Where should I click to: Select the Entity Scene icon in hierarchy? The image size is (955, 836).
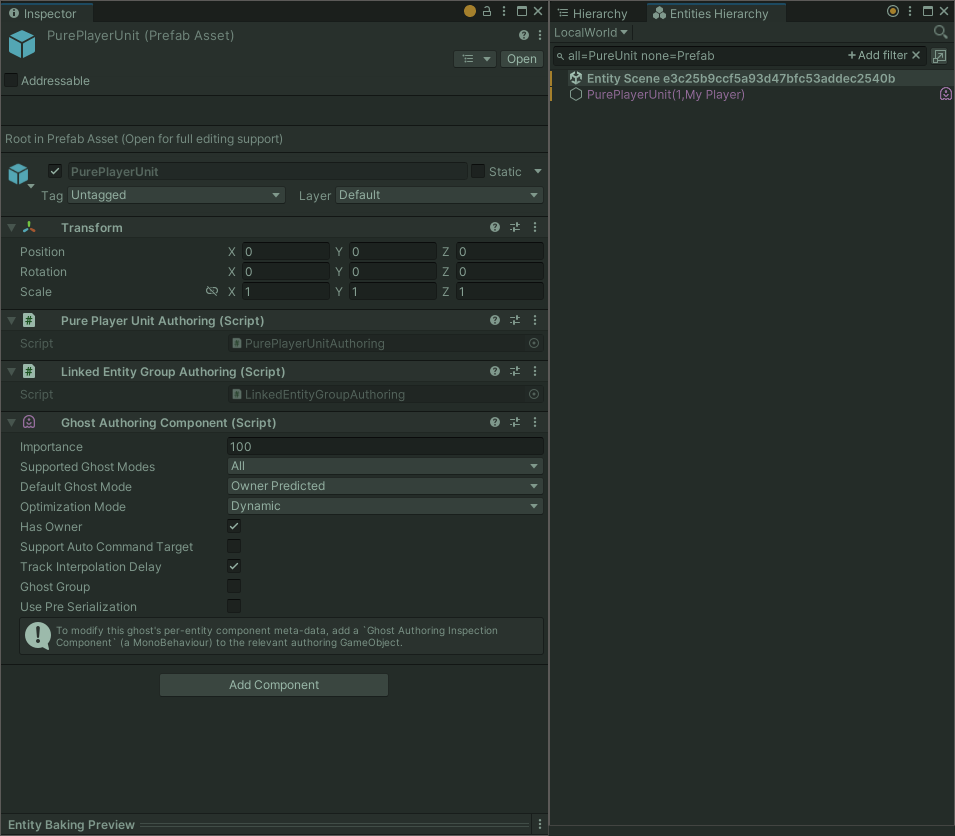[575, 77]
